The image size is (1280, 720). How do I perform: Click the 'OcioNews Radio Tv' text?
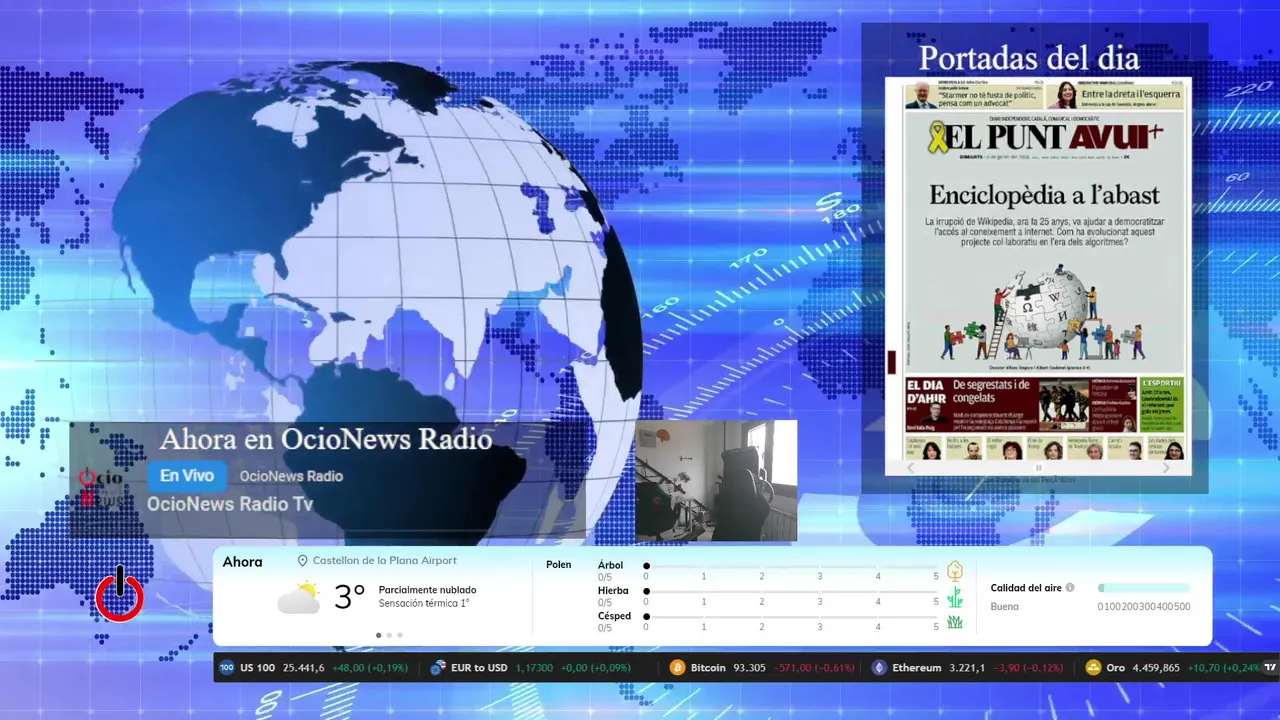tap(230, 504)
